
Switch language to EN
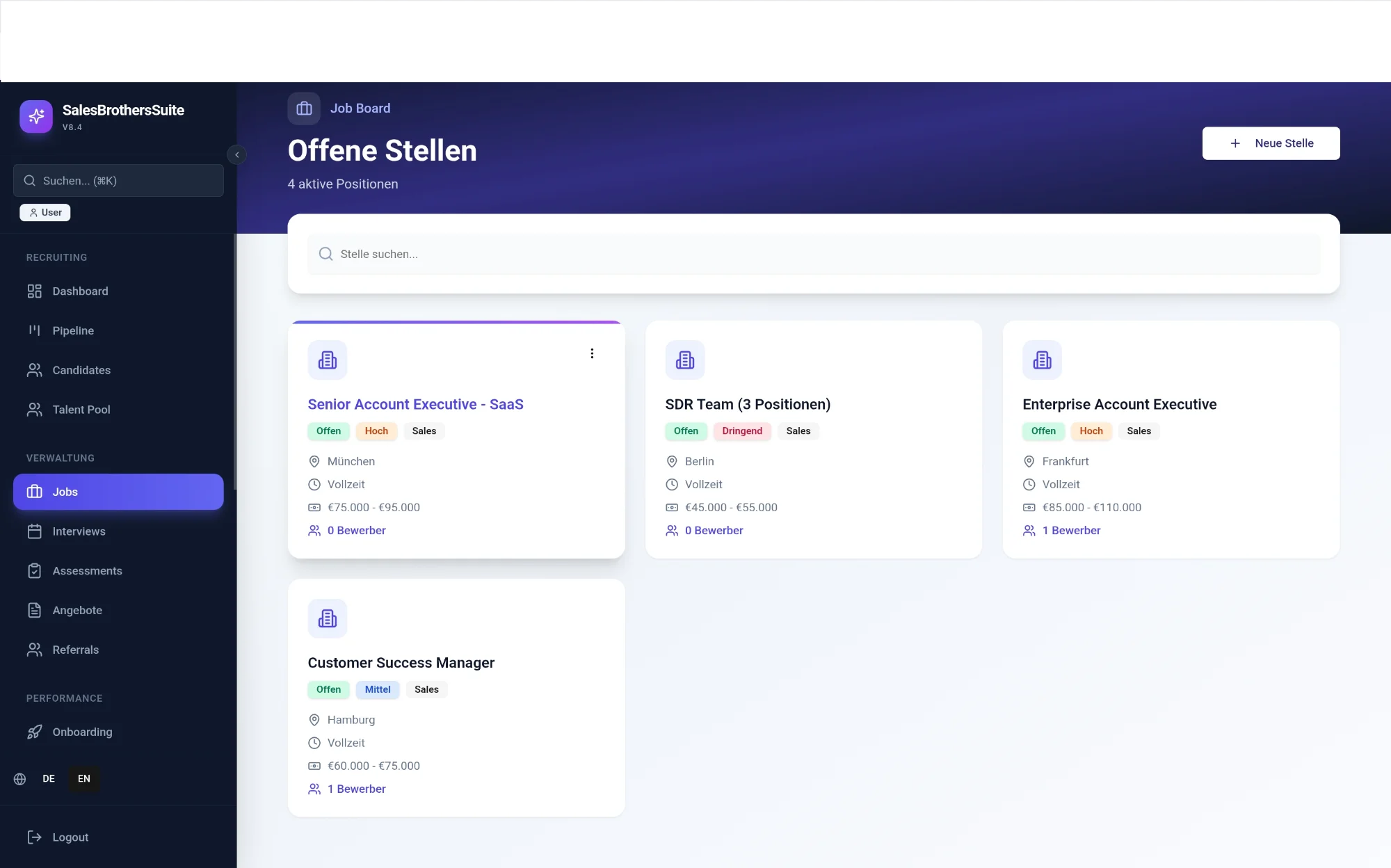click(x=84, y=779)
